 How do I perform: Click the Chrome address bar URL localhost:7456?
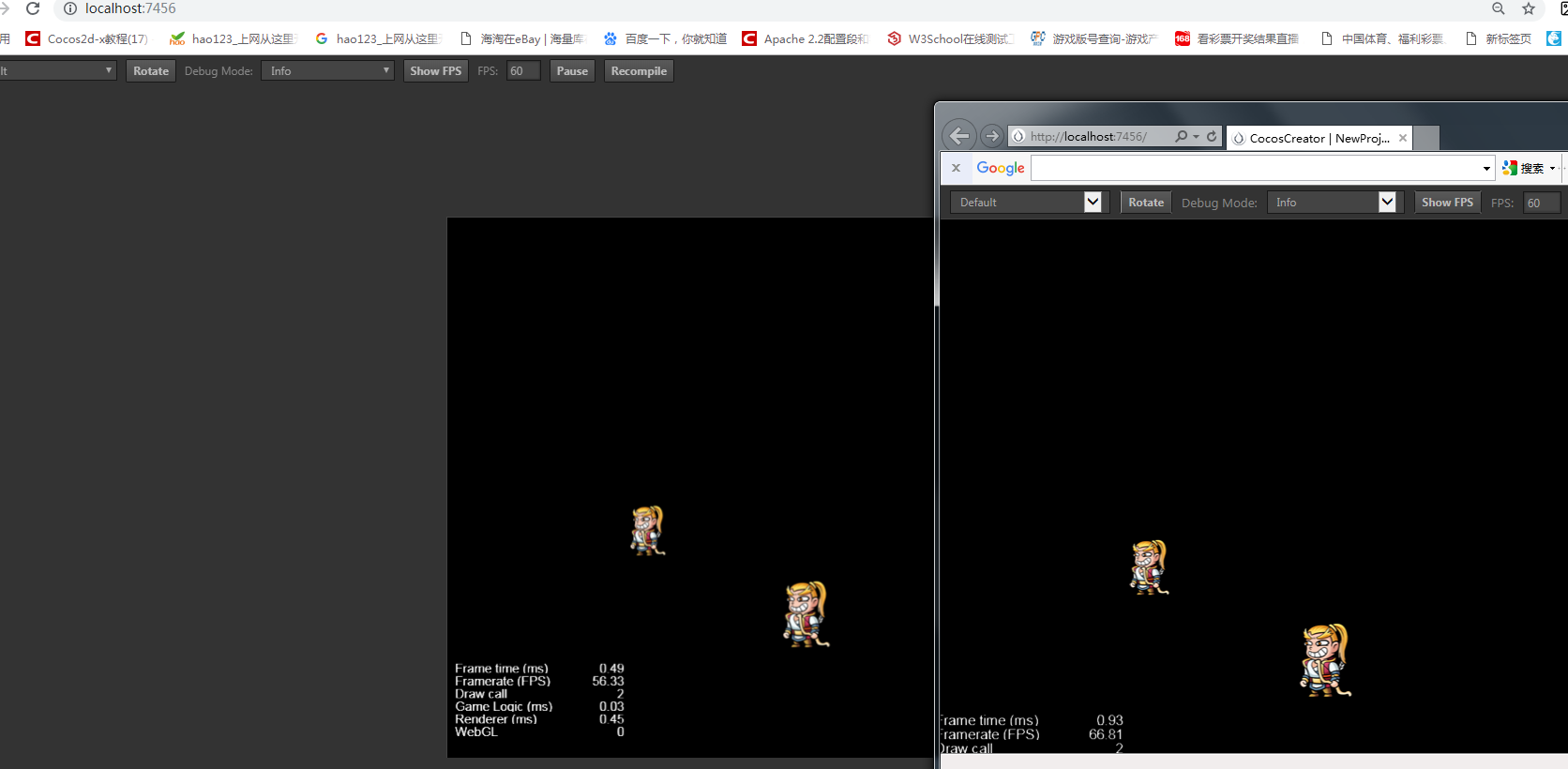click(130, 8)
